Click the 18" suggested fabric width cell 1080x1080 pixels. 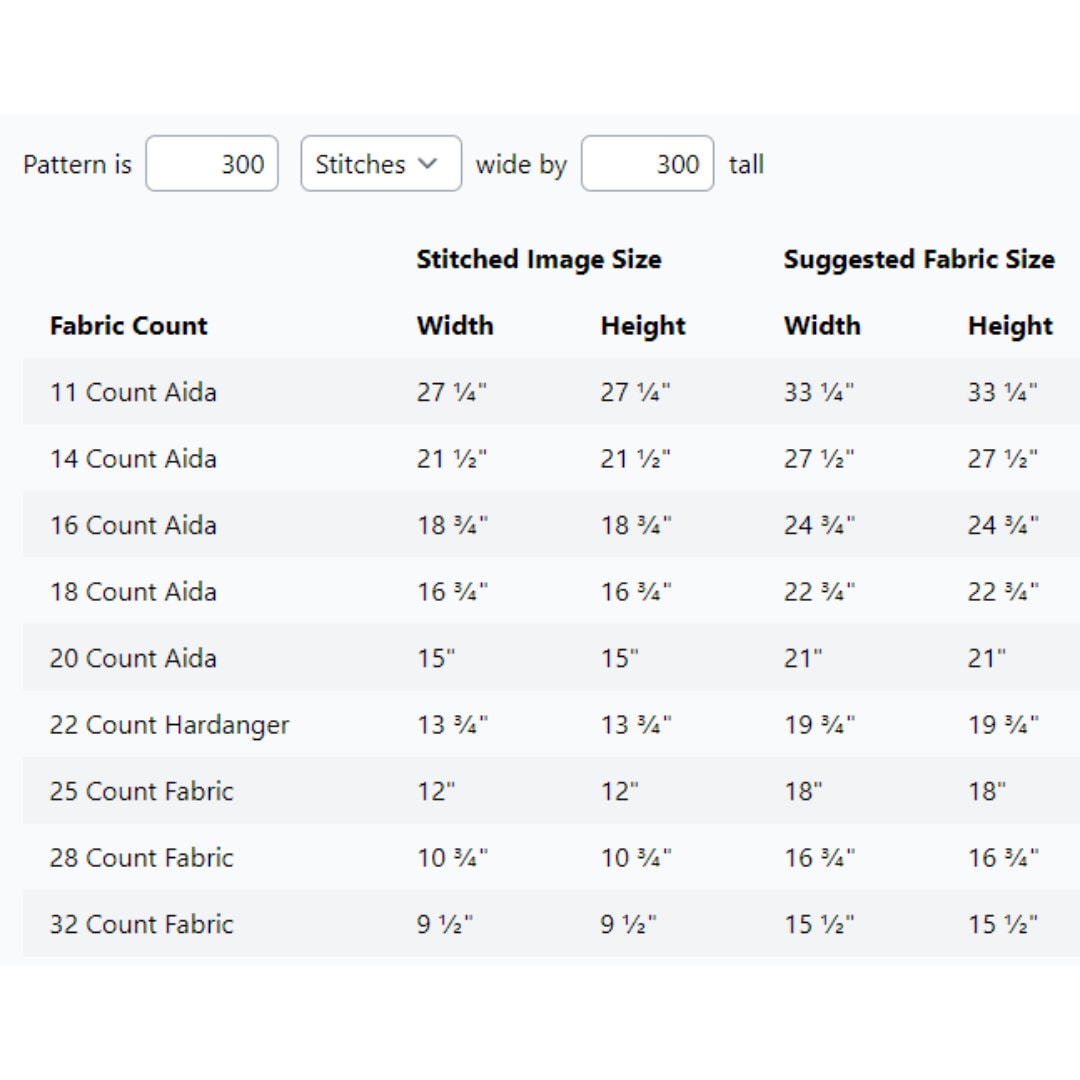tap(802, 790)
